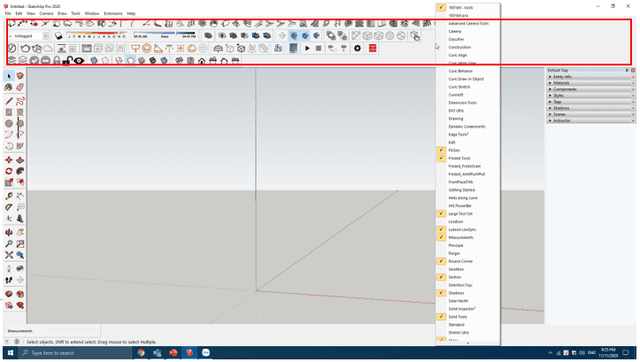Enable the Standard toolbar entry
The height and width of the screenshot is (362, 640).
[x=468, y=325]
